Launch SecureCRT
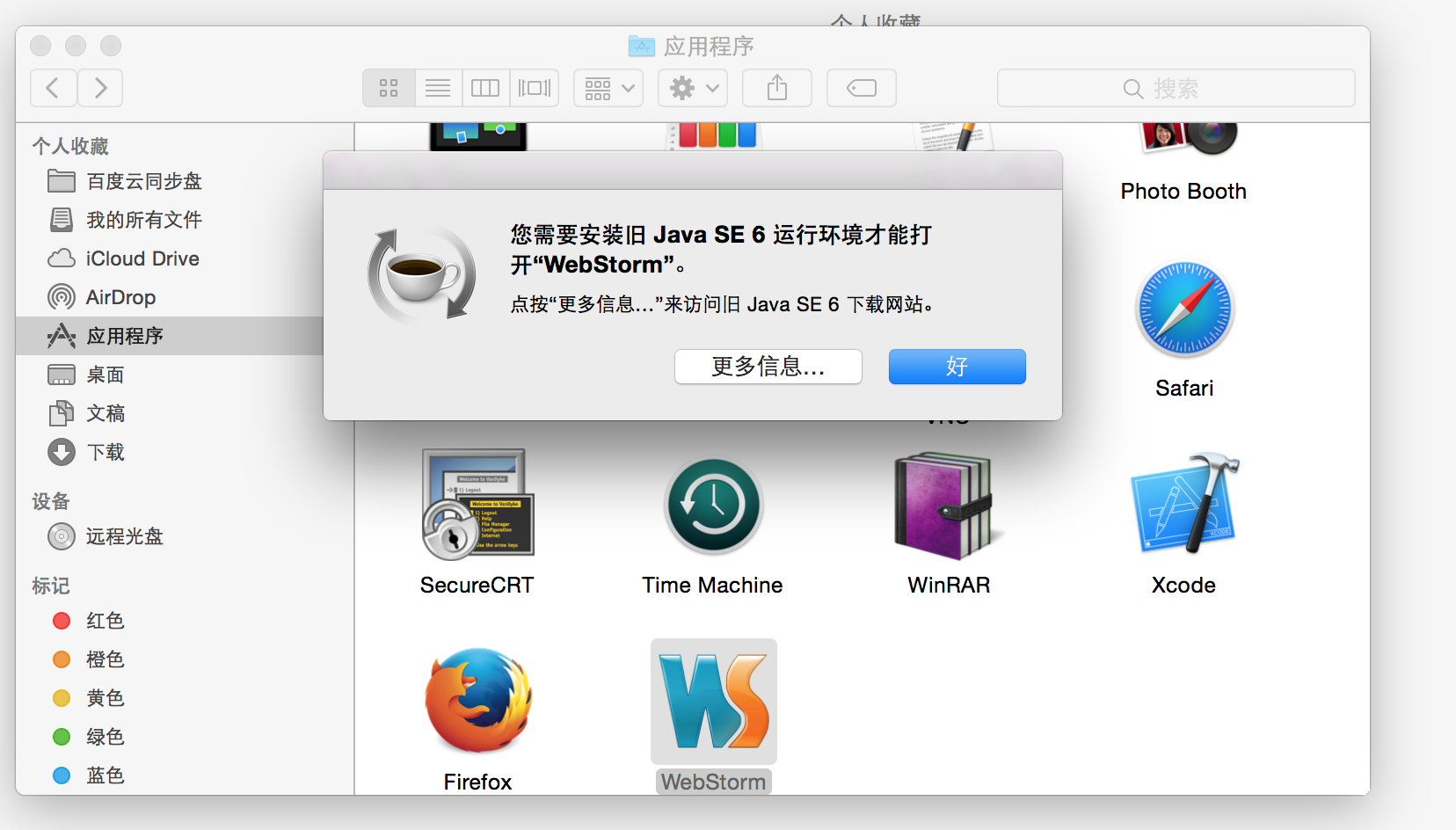This screenshot has height=830, width=1456. click(477, 506)
